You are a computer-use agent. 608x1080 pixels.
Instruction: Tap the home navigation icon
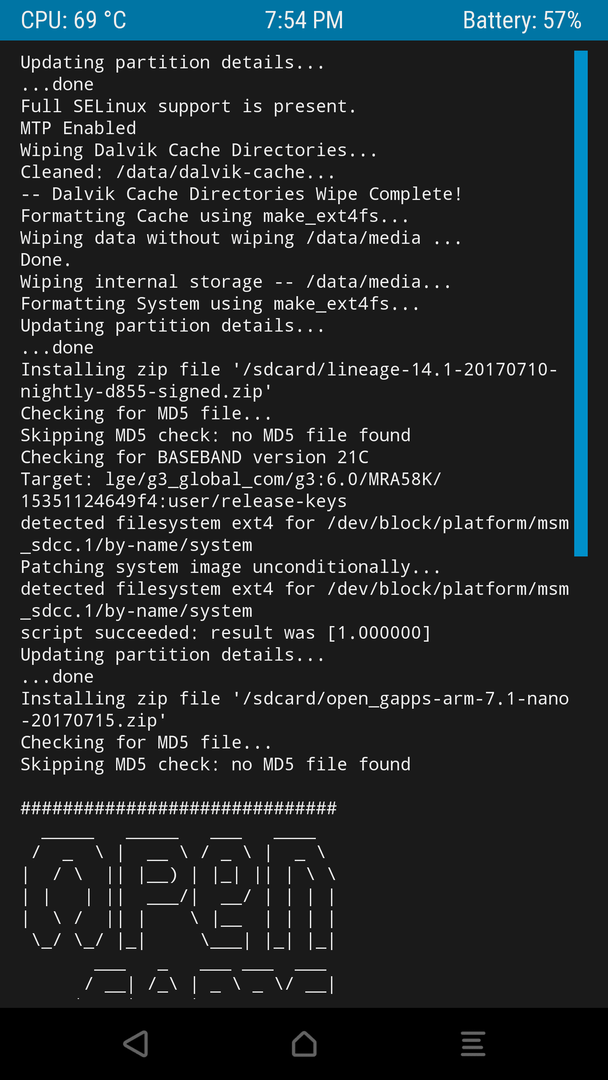tap(304, 1043)
